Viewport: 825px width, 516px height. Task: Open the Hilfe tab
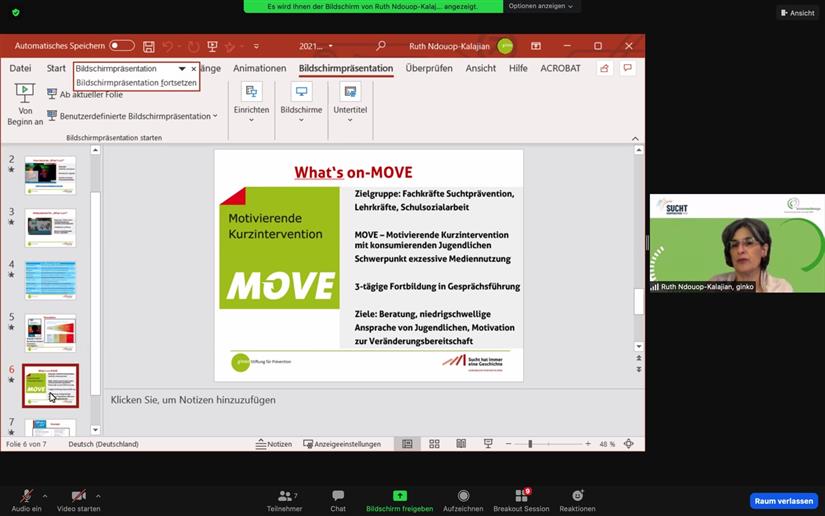518,68
